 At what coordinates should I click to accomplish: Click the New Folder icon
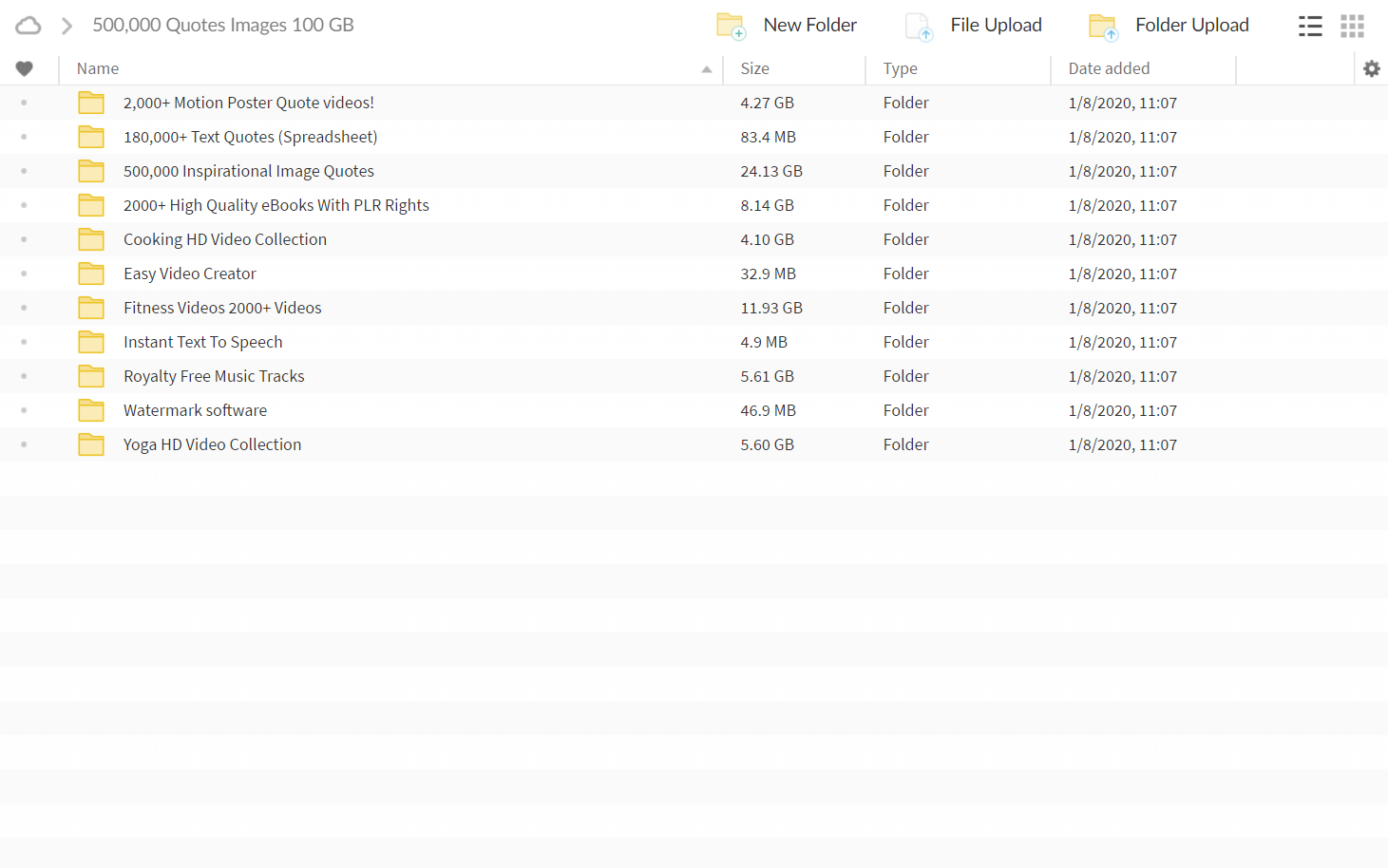tap(731, 26)
